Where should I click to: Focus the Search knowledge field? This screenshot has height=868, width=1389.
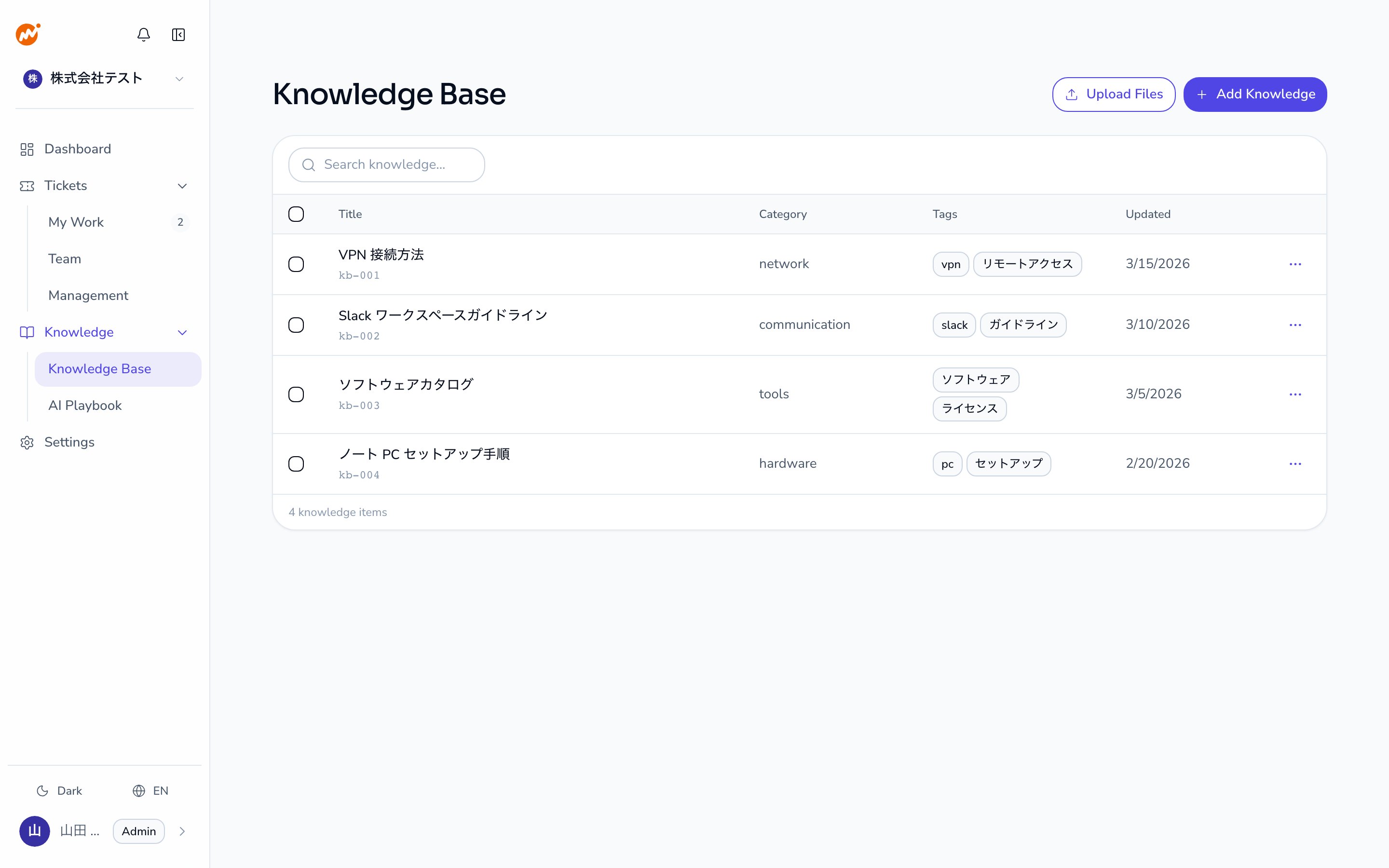point(386,165)
